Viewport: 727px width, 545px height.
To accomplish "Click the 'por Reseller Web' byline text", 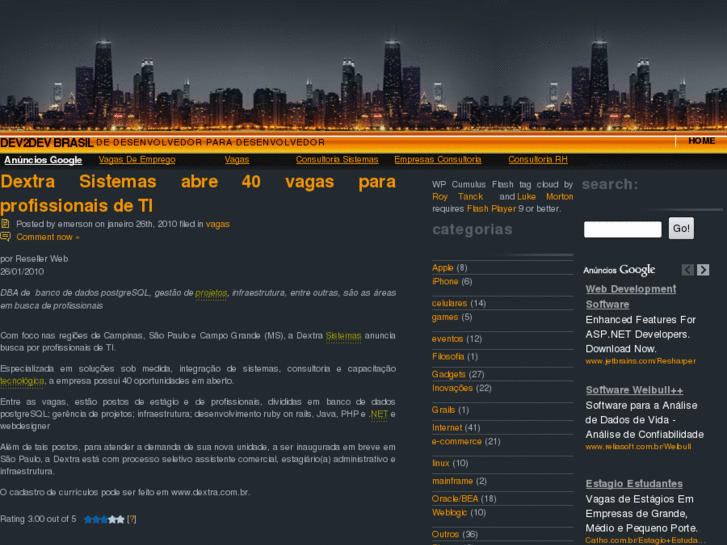I will pyautogui.click(x=34, y=259).
